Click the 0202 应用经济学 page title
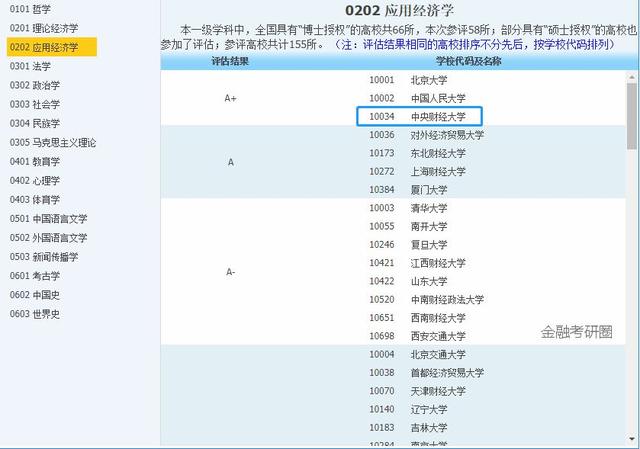 [400, 11]
